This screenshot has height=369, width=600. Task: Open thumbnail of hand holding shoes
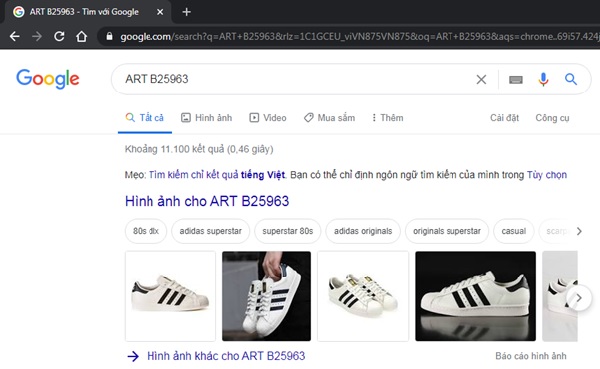[266, 296]
